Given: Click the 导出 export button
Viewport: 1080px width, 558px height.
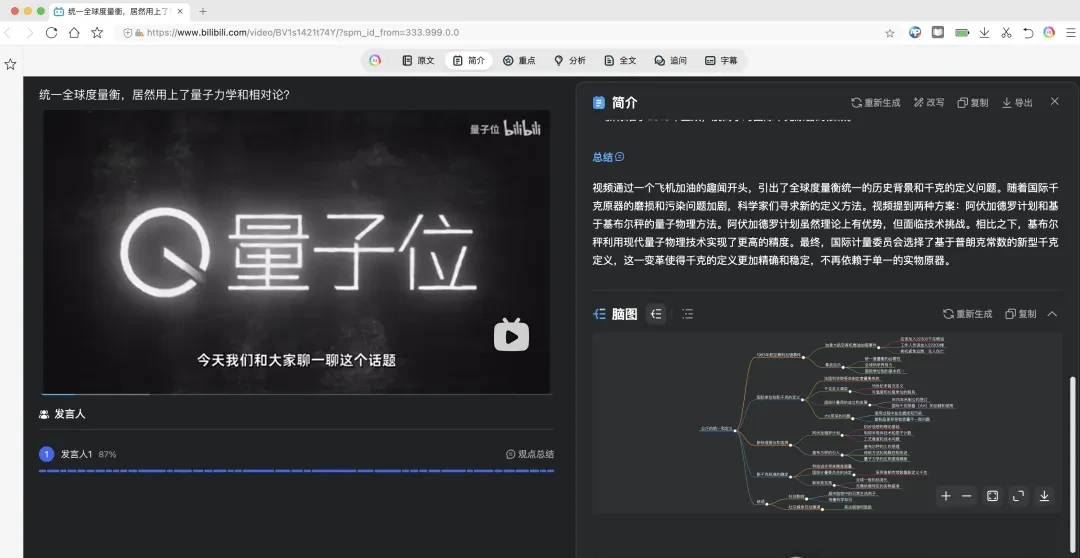Looking at the screenshot, I should coord(1017,103).
